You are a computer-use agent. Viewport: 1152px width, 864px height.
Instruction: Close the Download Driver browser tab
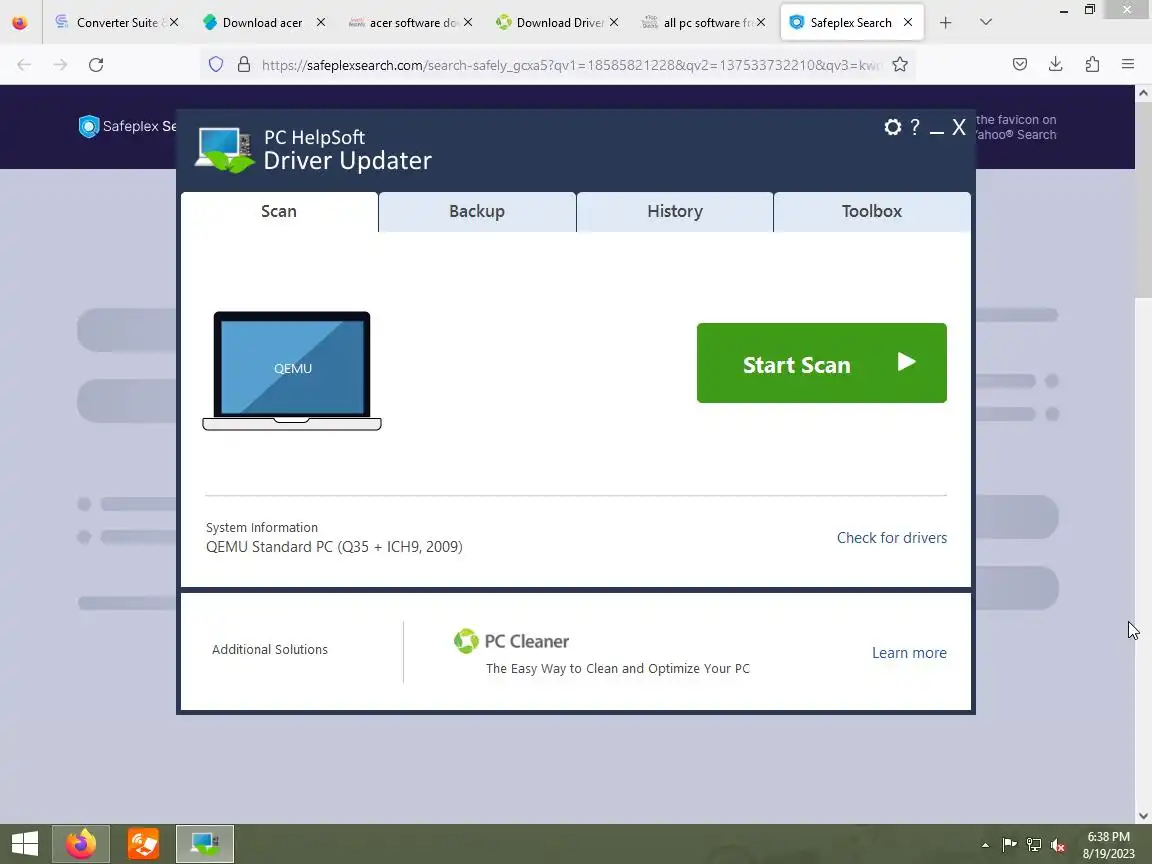(614, 23)
